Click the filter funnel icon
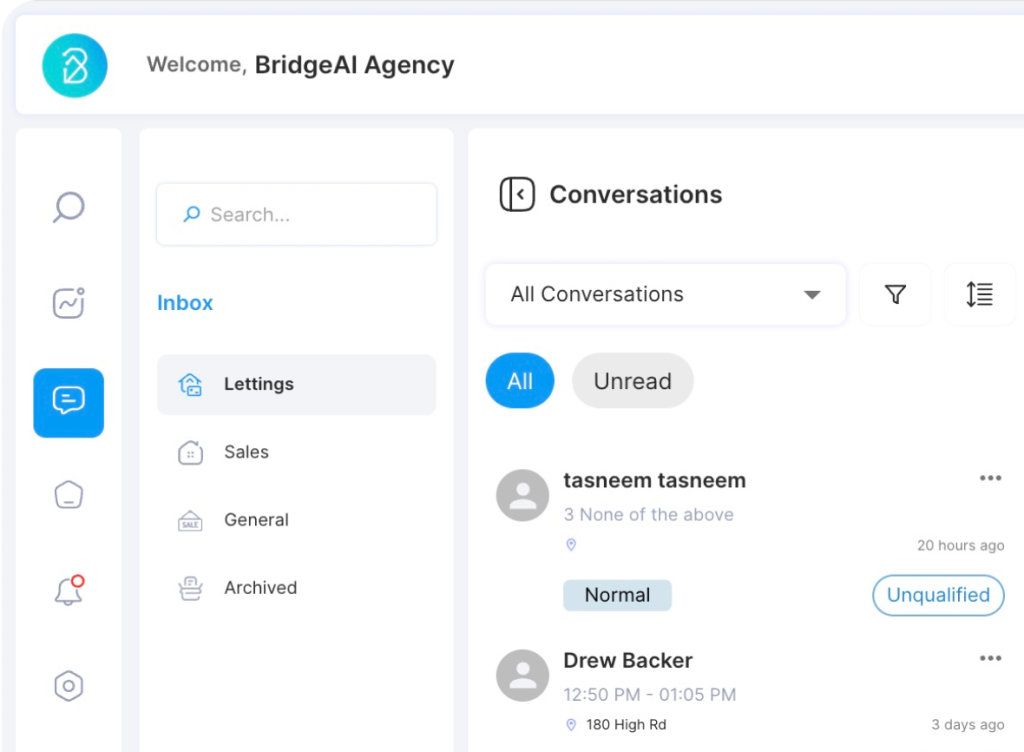 coord(895,294)
